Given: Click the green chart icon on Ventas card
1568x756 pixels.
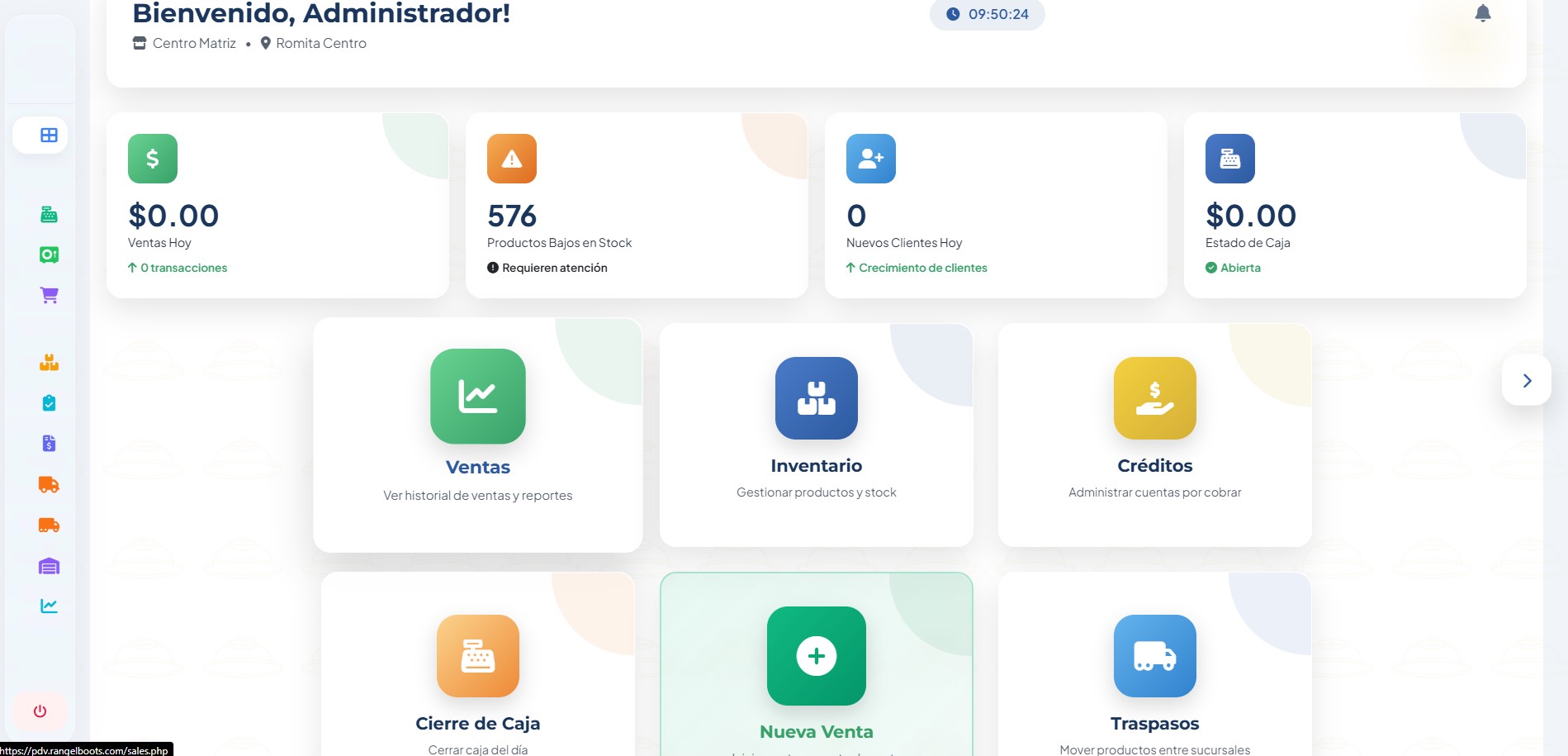Looking at the screenshot, I should tap(478, 397).
